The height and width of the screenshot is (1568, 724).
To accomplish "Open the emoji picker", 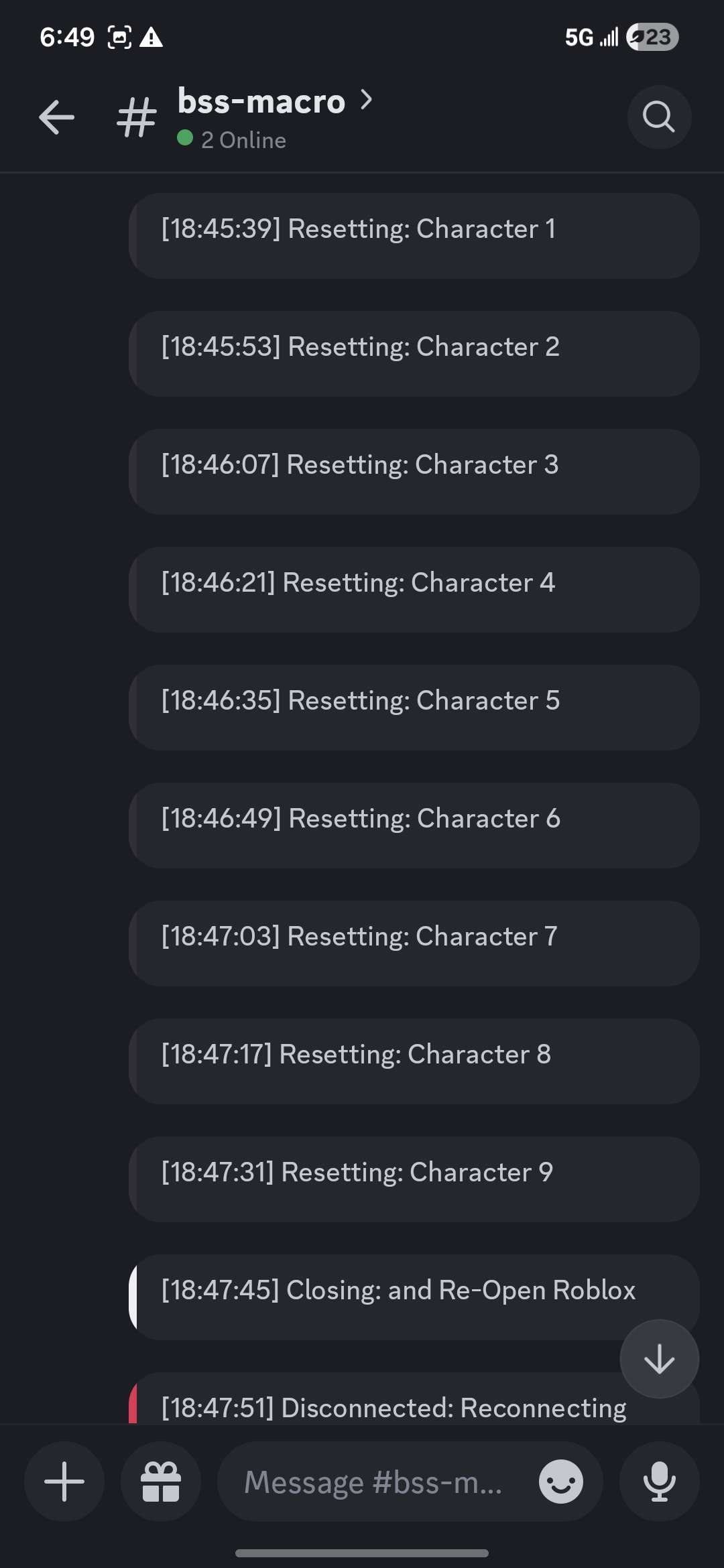I will [x=560, y=1482].
